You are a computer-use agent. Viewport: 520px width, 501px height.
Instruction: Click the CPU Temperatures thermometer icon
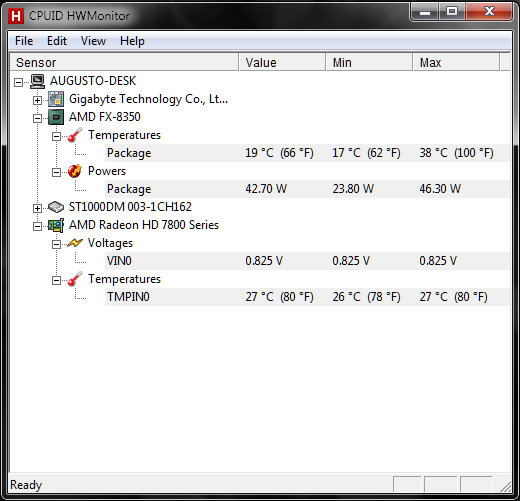pos(75,135)
